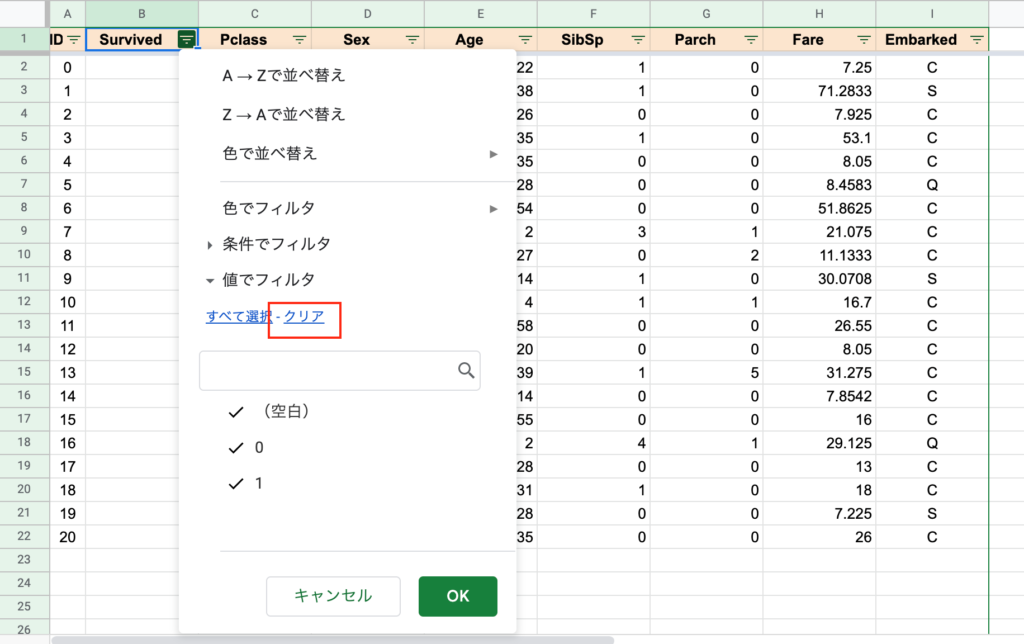Screen dimensions: 1024x644
Task: Select the ID cell with value 13
Action: pyautogui.click(x=67, y=372)
